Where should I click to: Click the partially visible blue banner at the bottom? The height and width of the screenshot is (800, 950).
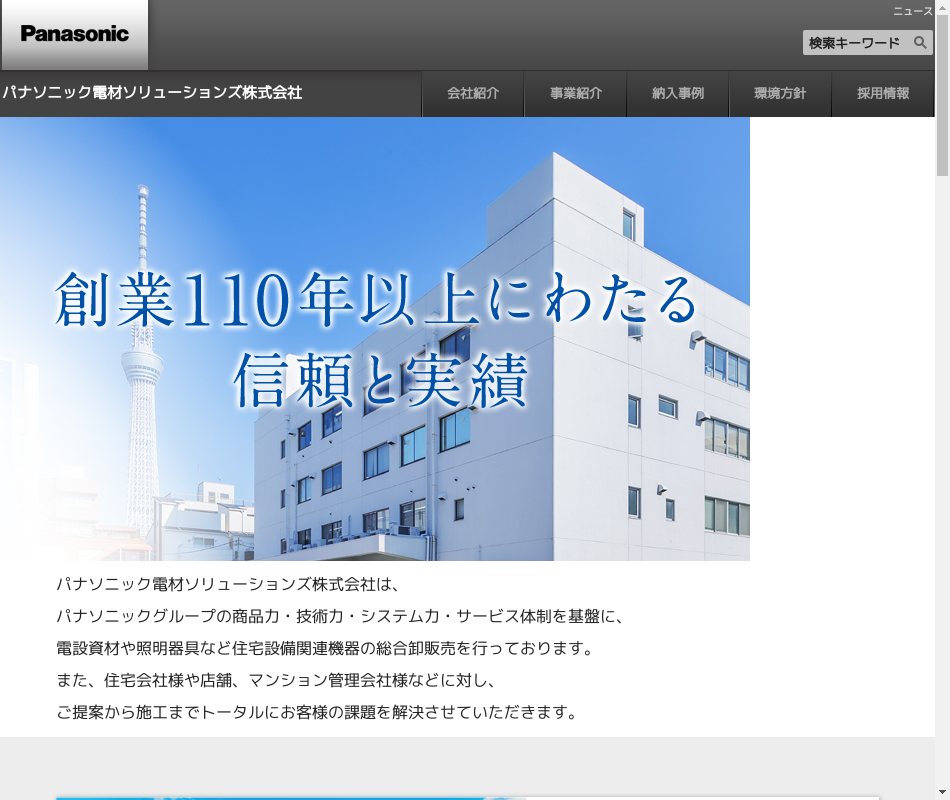(290, 797)
